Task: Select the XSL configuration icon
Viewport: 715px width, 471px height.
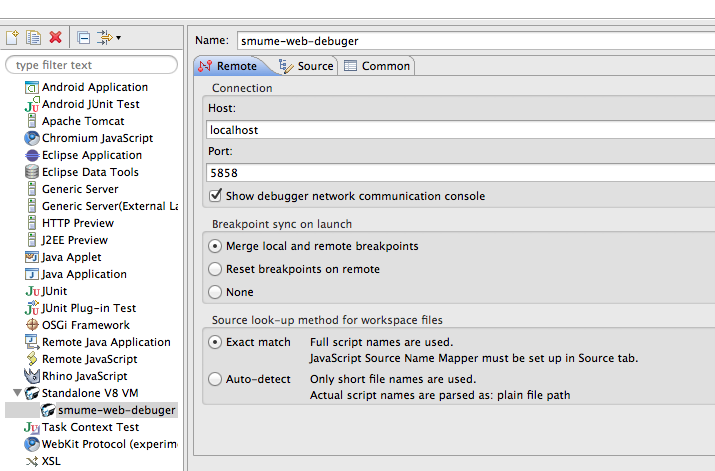Action: (32, 461)
